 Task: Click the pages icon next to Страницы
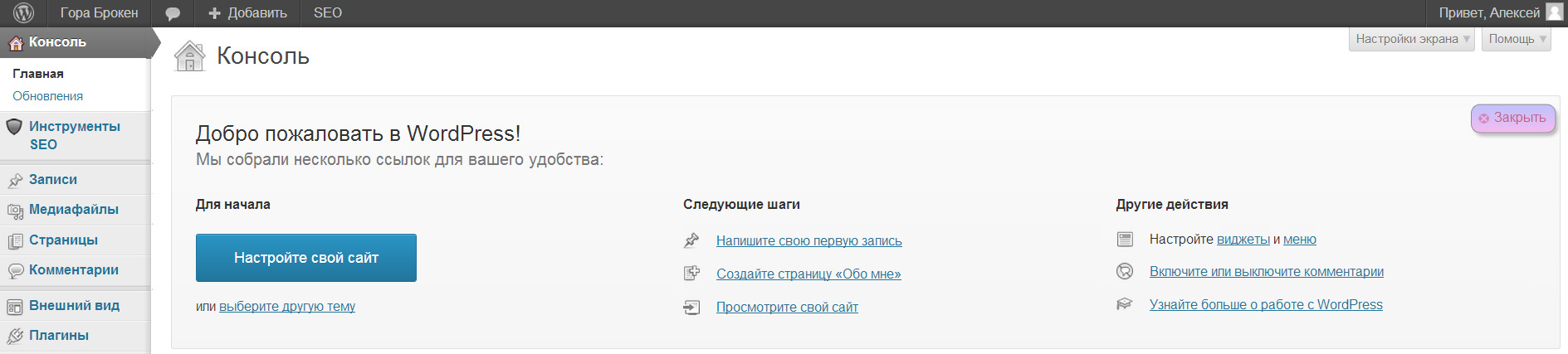pos(15,240)
